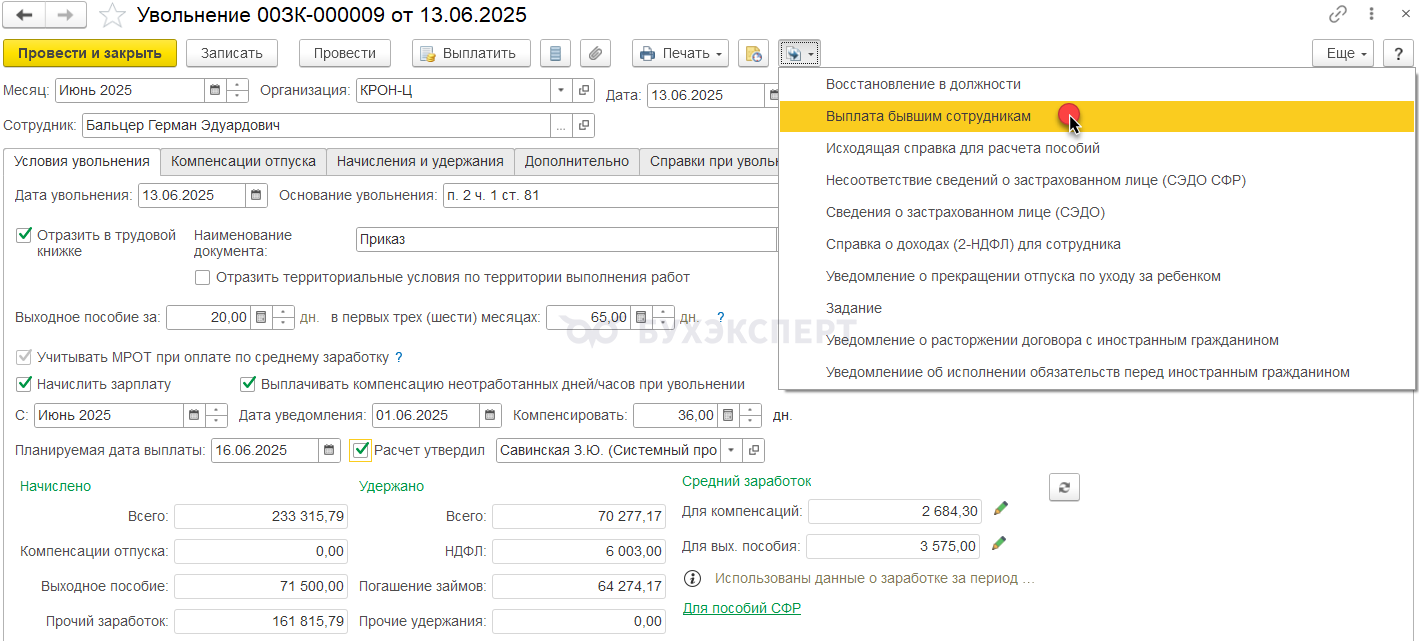Open the Еще menu button
Viewport: 1419px width, 641px height.
(1344, 53)
